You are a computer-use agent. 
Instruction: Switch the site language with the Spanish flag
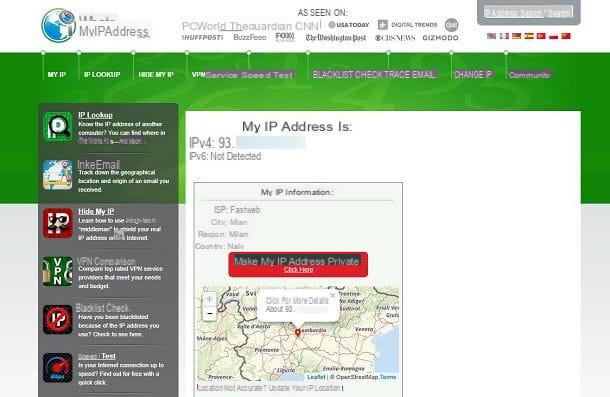coord(529,36)
